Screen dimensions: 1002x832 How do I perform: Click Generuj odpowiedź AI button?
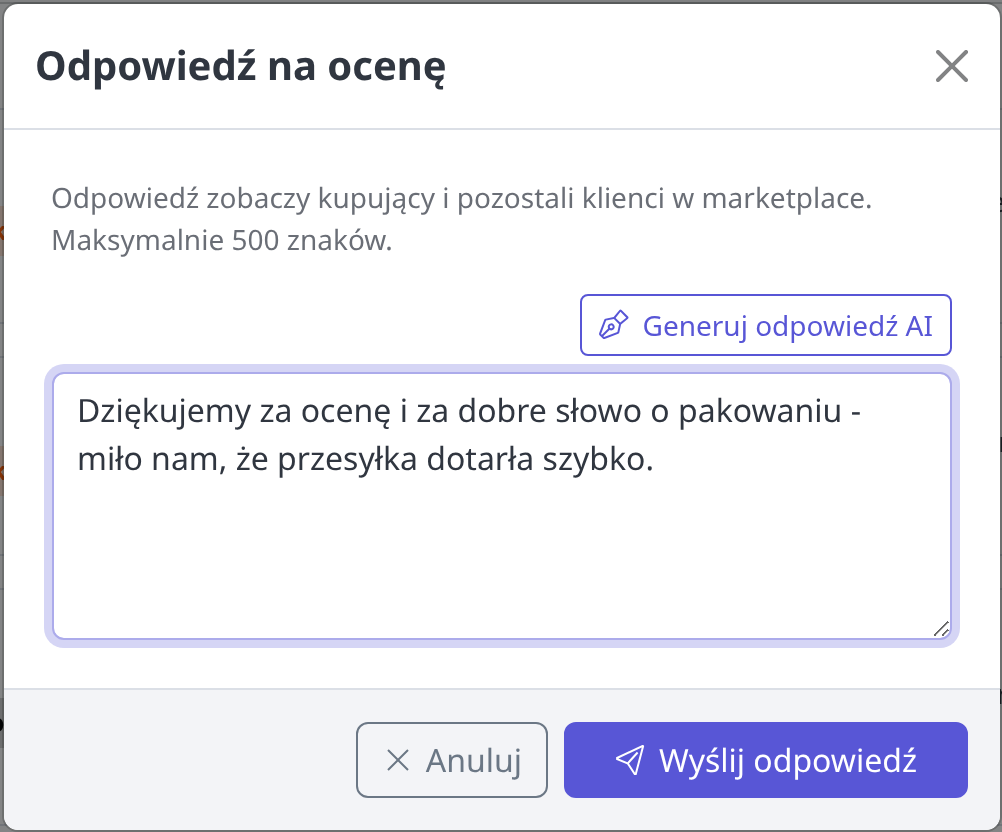point(766,325)
